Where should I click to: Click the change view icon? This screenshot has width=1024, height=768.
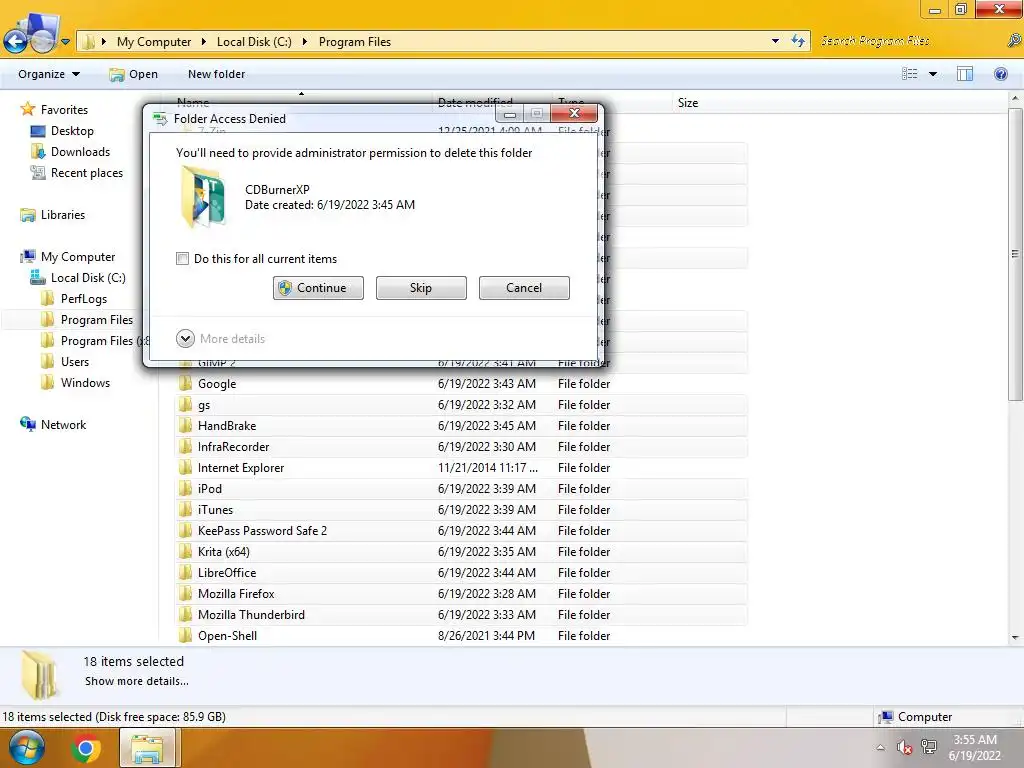(x=909, y=74)
